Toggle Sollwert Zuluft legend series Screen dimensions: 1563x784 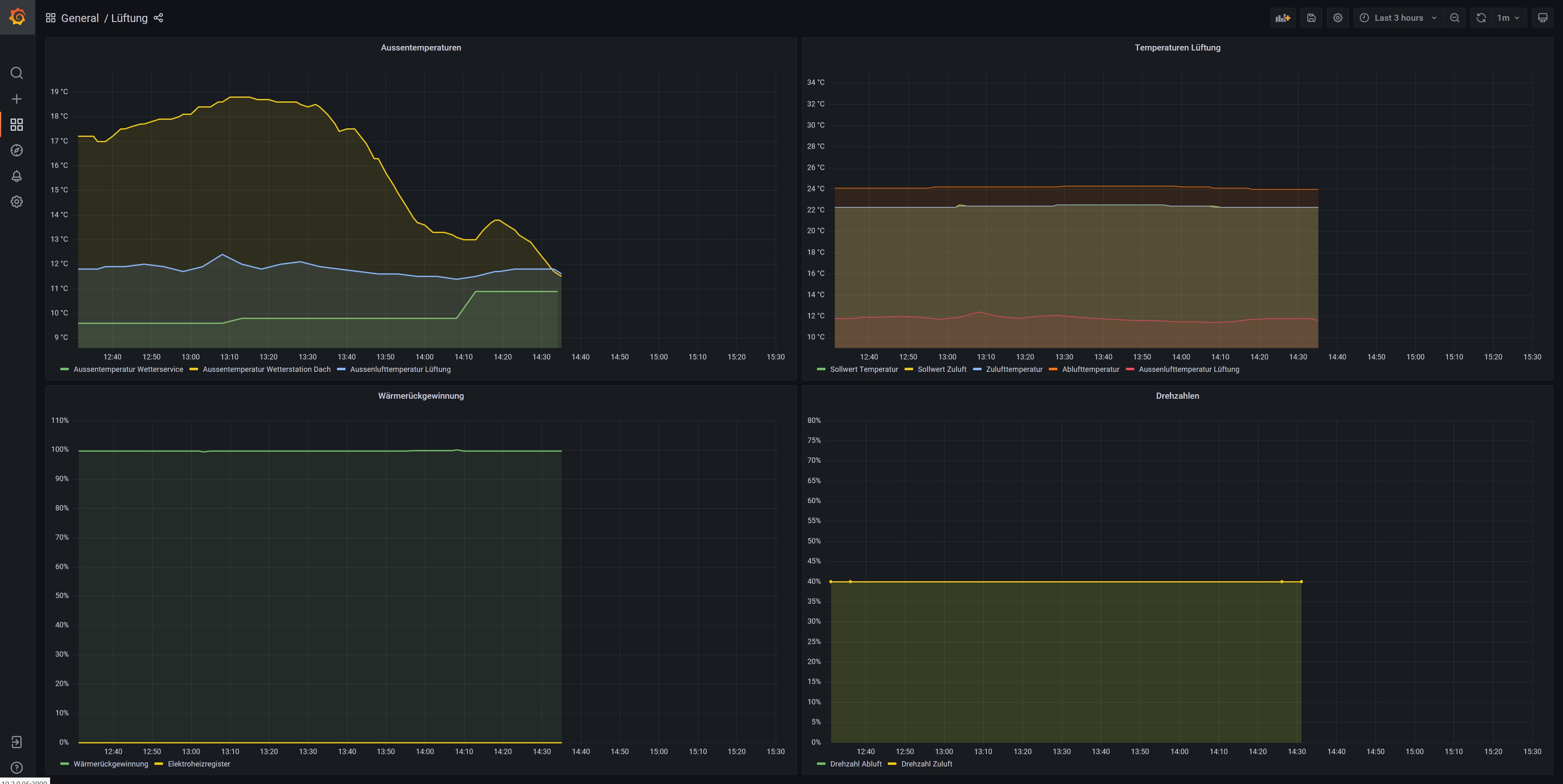[942, 369]
